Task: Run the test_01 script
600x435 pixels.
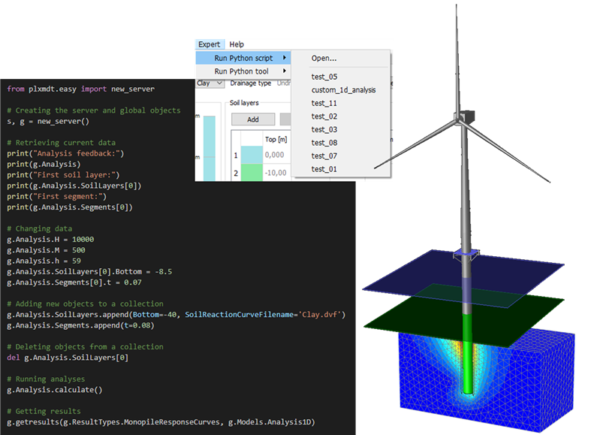Action: click(324, 169)
